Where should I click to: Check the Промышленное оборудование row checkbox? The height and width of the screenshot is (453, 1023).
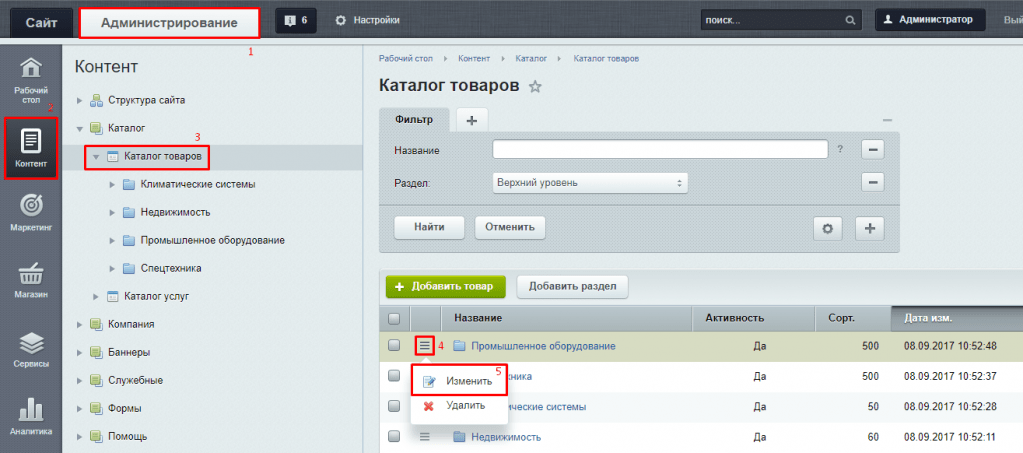[393, 346]
